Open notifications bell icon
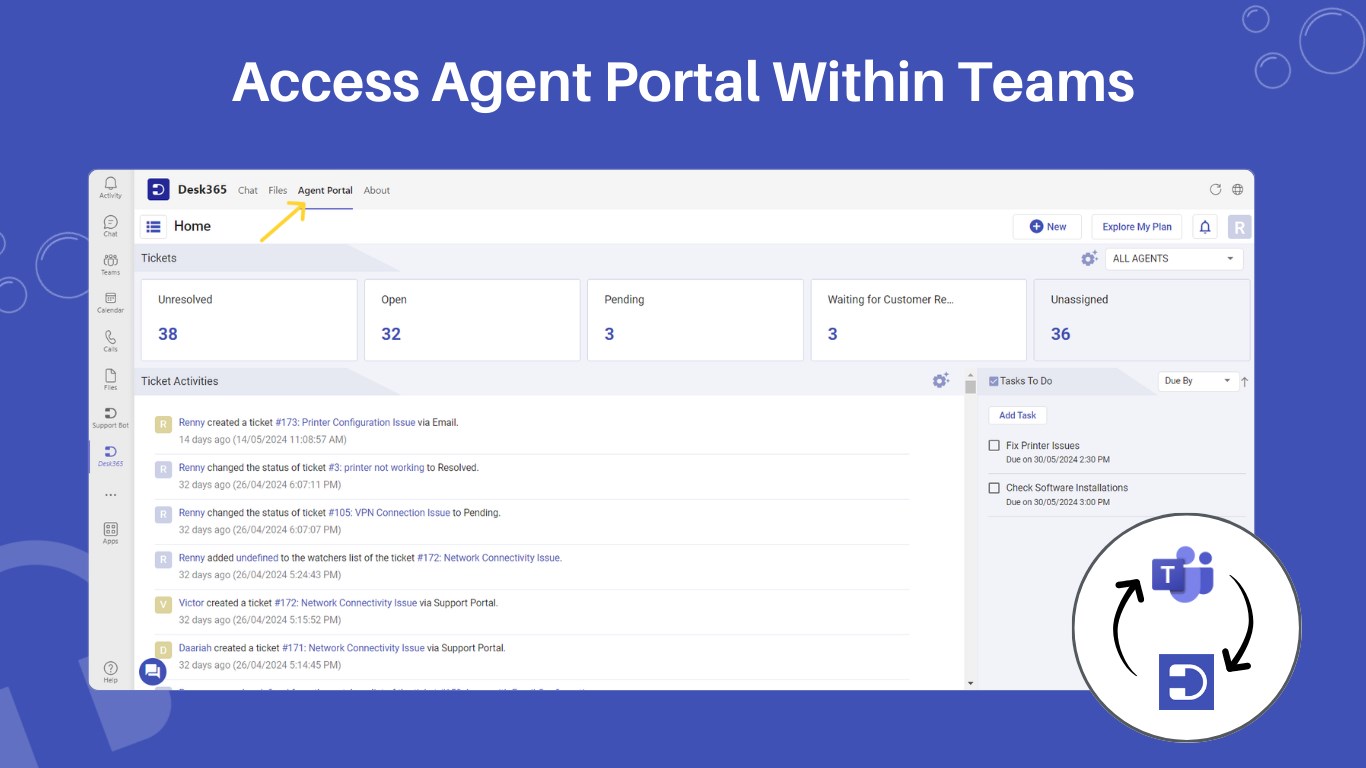 (x=1205, y=227)
